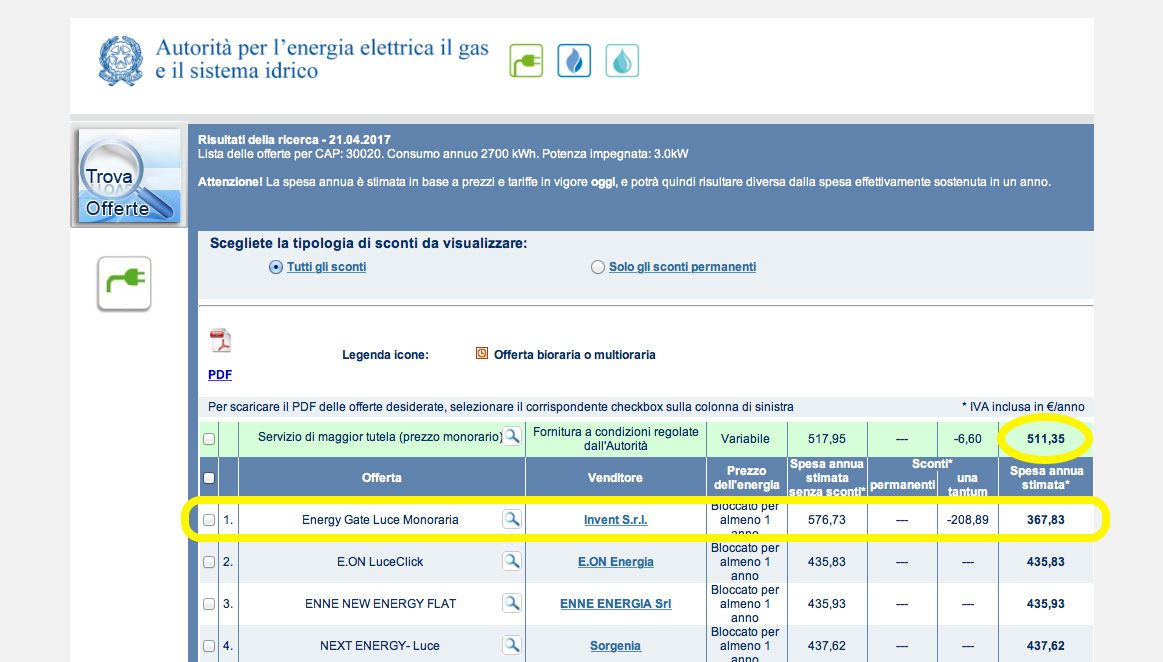Image resolution: width=1163 pixels, height=662 pixels.
Task: Click the Spesa annua stimata senza sconti header
Action: [x=827, y=477]
